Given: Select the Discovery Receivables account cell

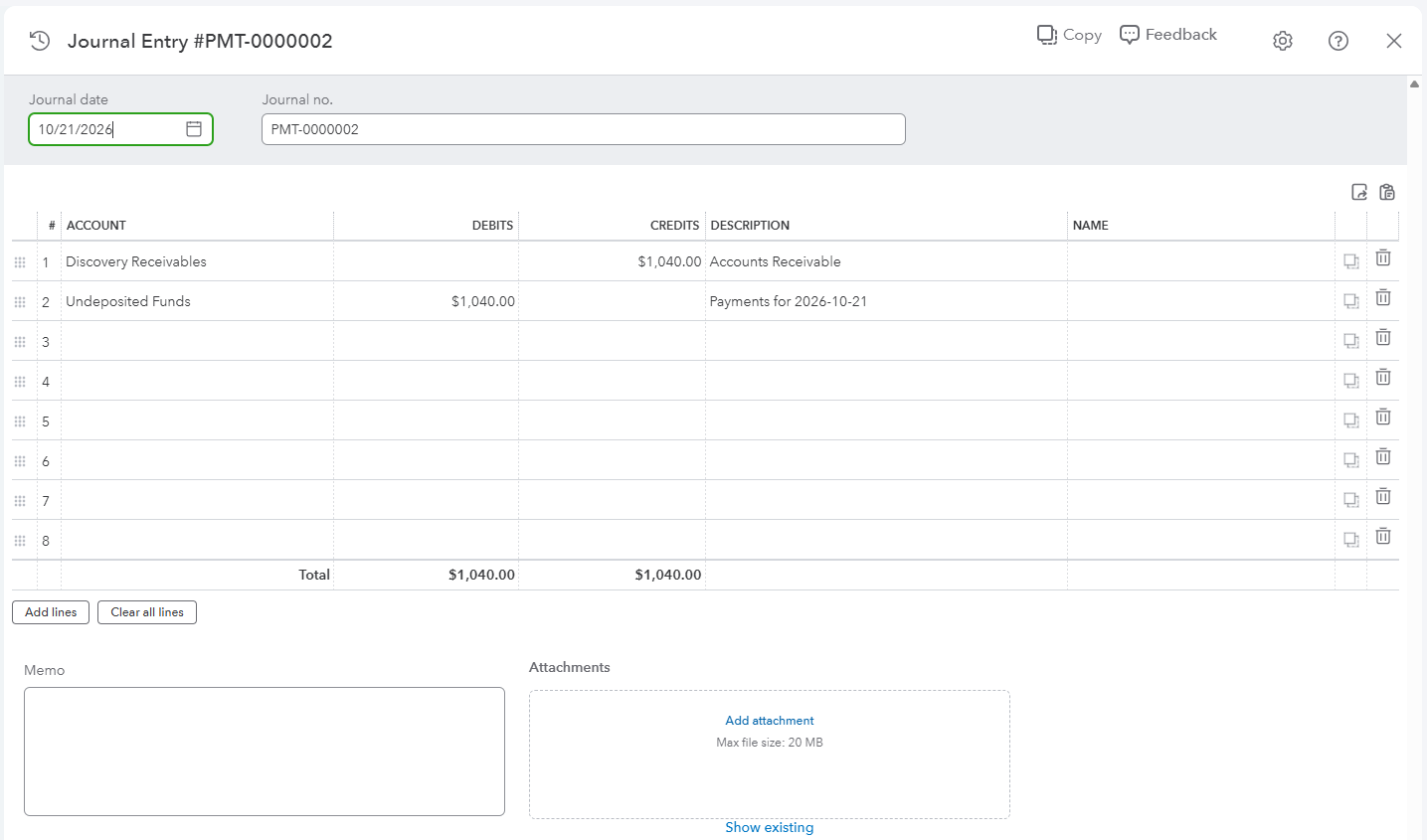Looking at the screenshot, I should (x=197, y=261).
